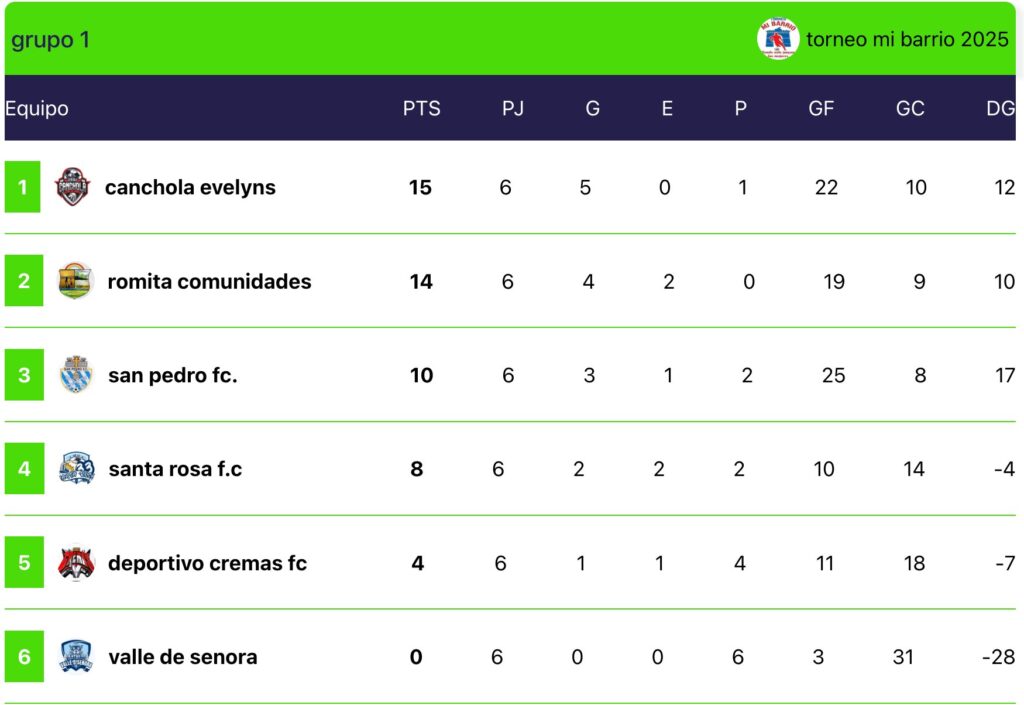Screen dimensions: 1024x705
Task: Click the valle de senora crest
Action: pos(76,656)
